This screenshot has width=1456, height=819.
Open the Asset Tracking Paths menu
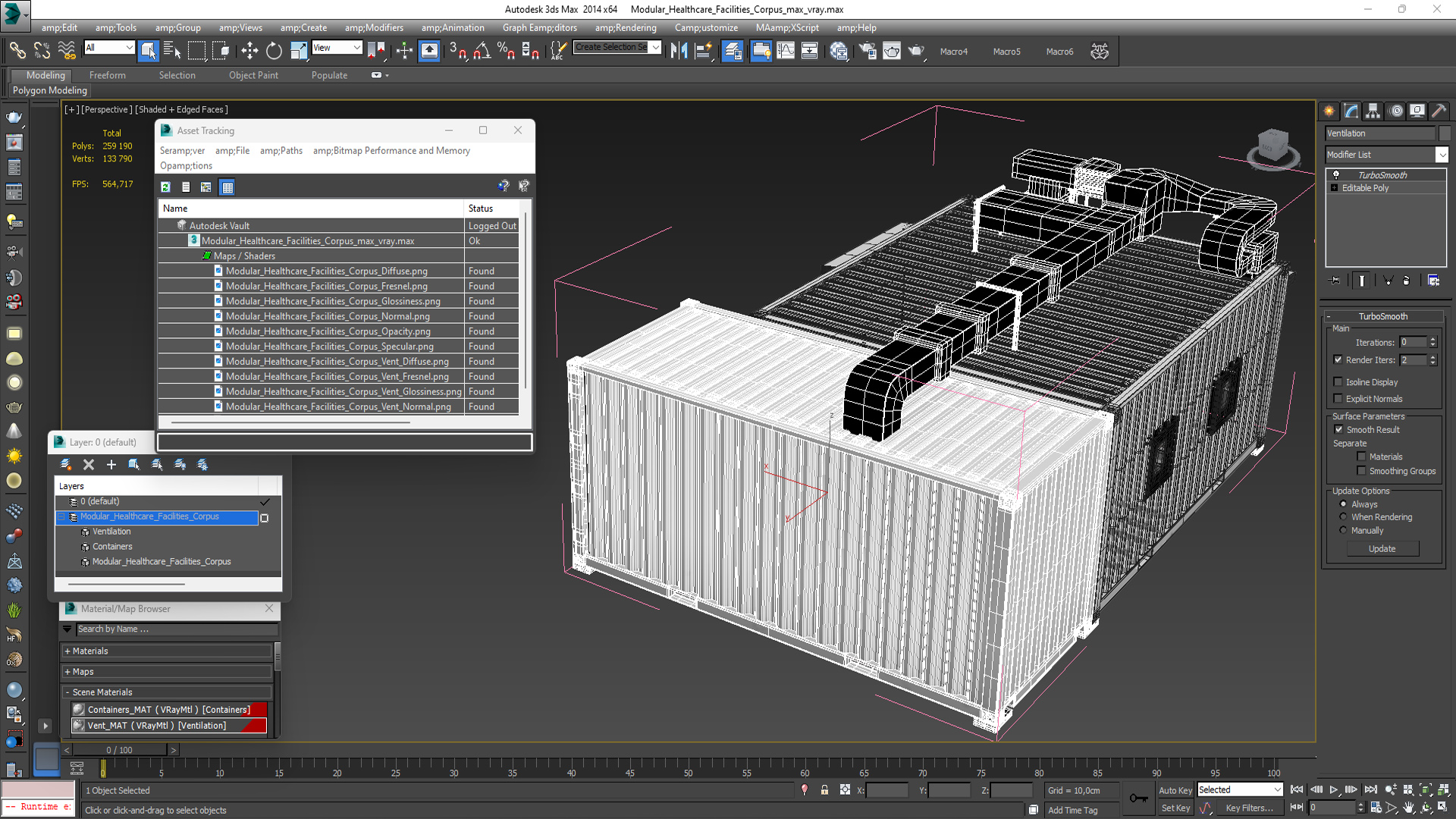tap(281, 151)
